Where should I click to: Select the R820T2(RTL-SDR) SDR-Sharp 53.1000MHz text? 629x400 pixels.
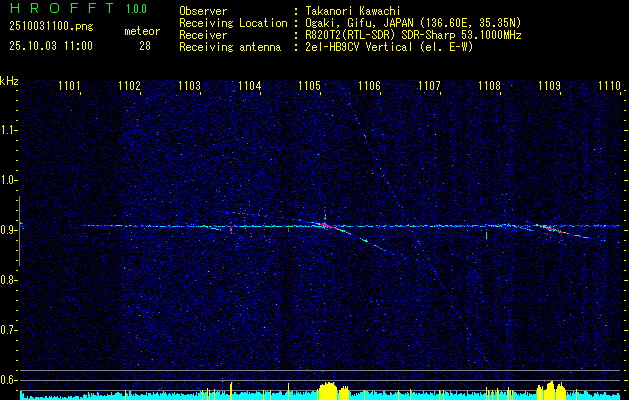(x=413, y=35)
